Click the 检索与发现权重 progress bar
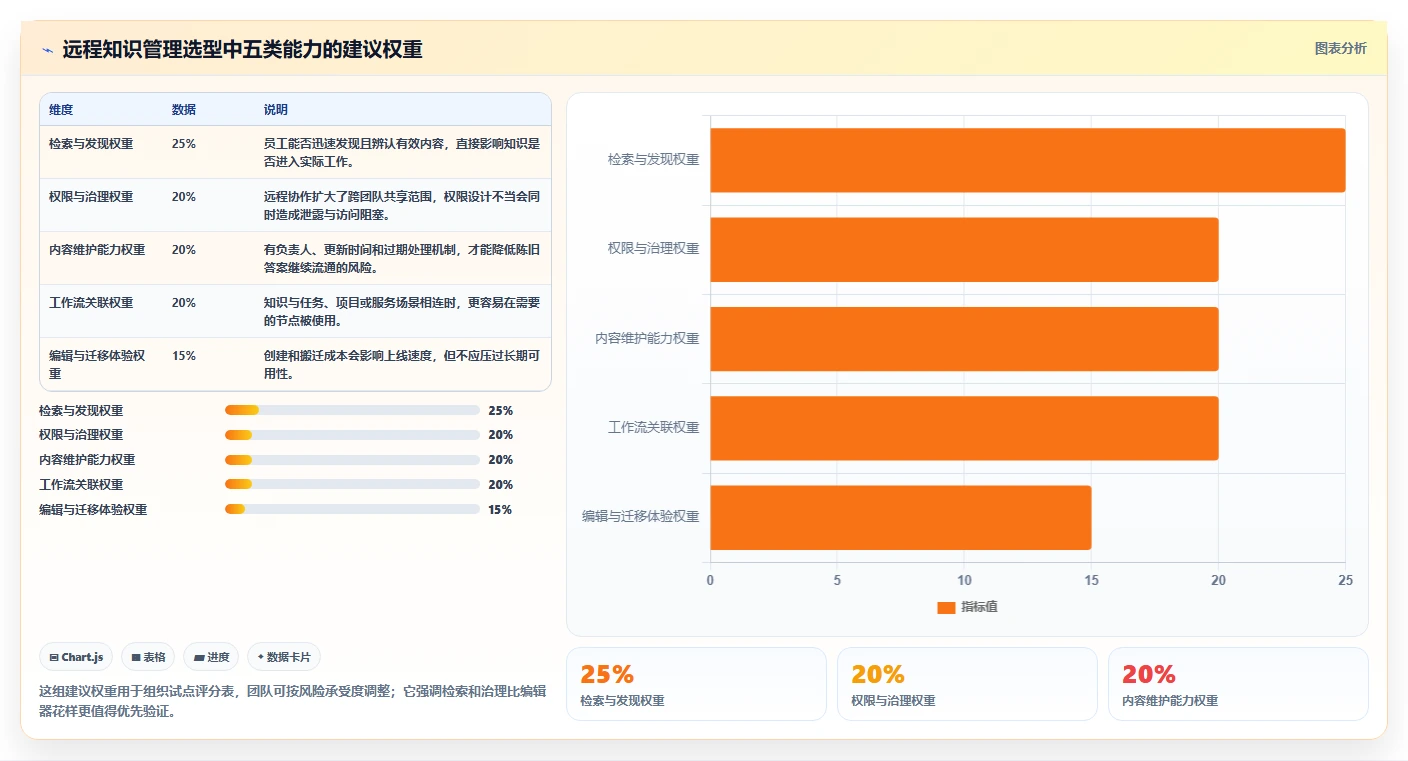 [x=352, y=410]
